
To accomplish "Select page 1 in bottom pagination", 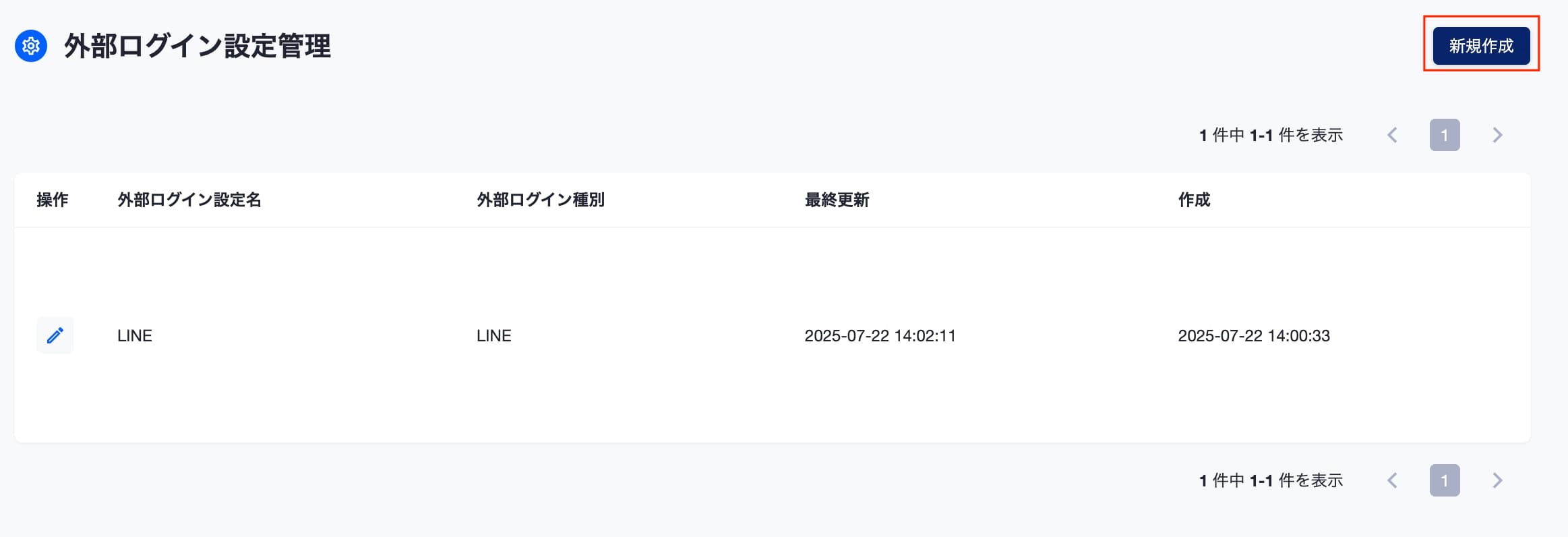I will tap(1445, 480).
